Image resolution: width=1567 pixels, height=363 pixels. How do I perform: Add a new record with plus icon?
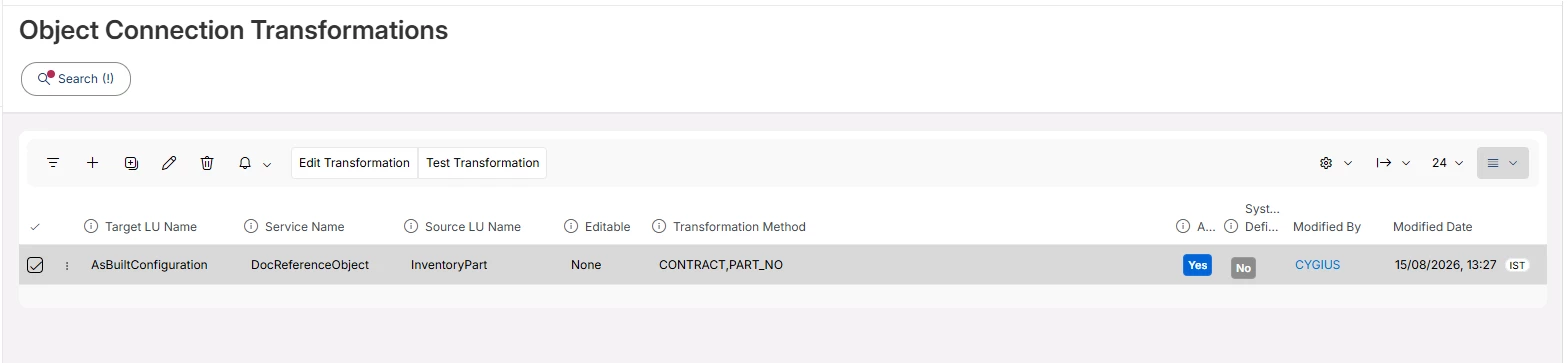pyautogui.click(x=92, y=163)
